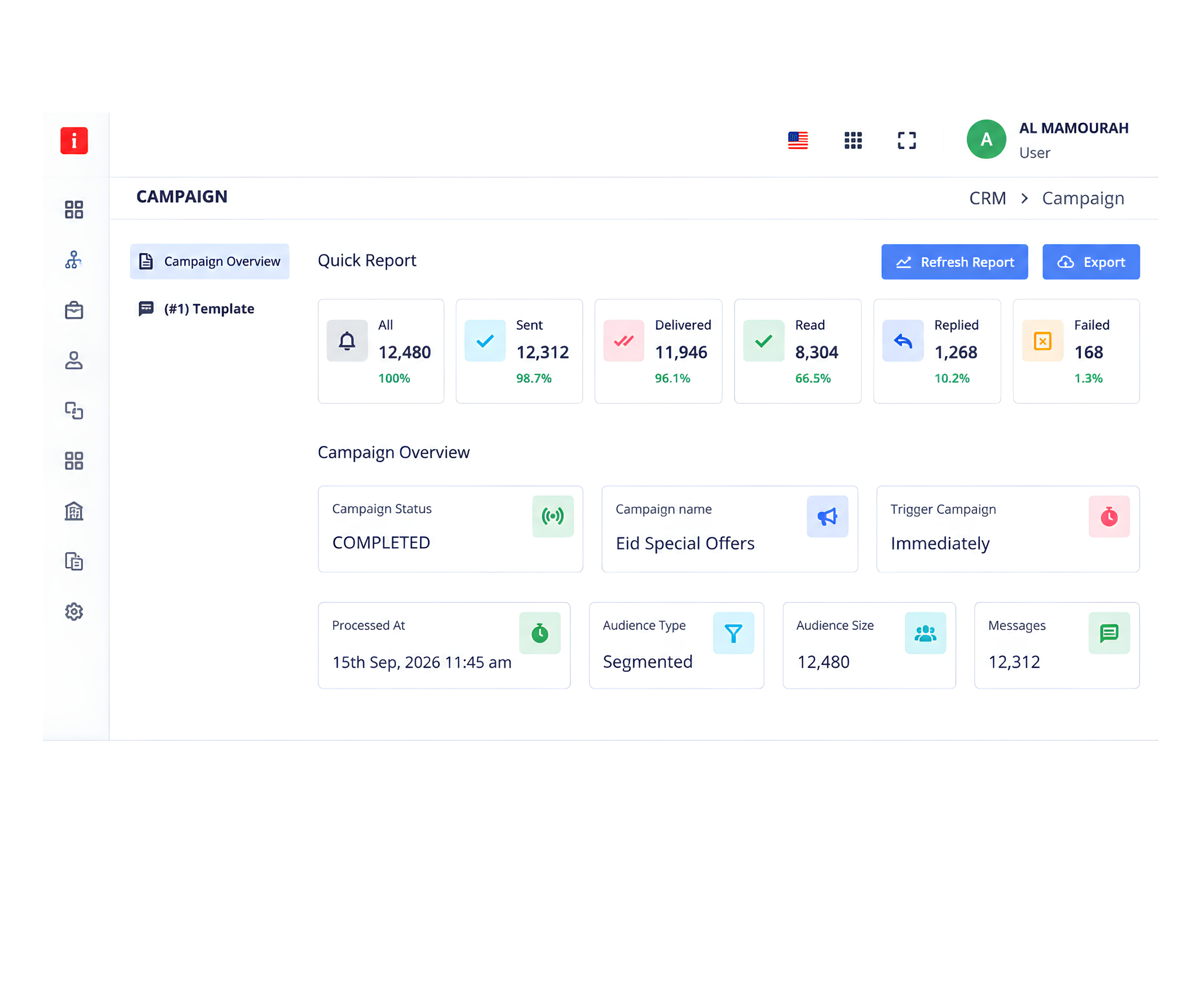Select the (#1) Template tab
1204x994 pixels.
(196, 309)
